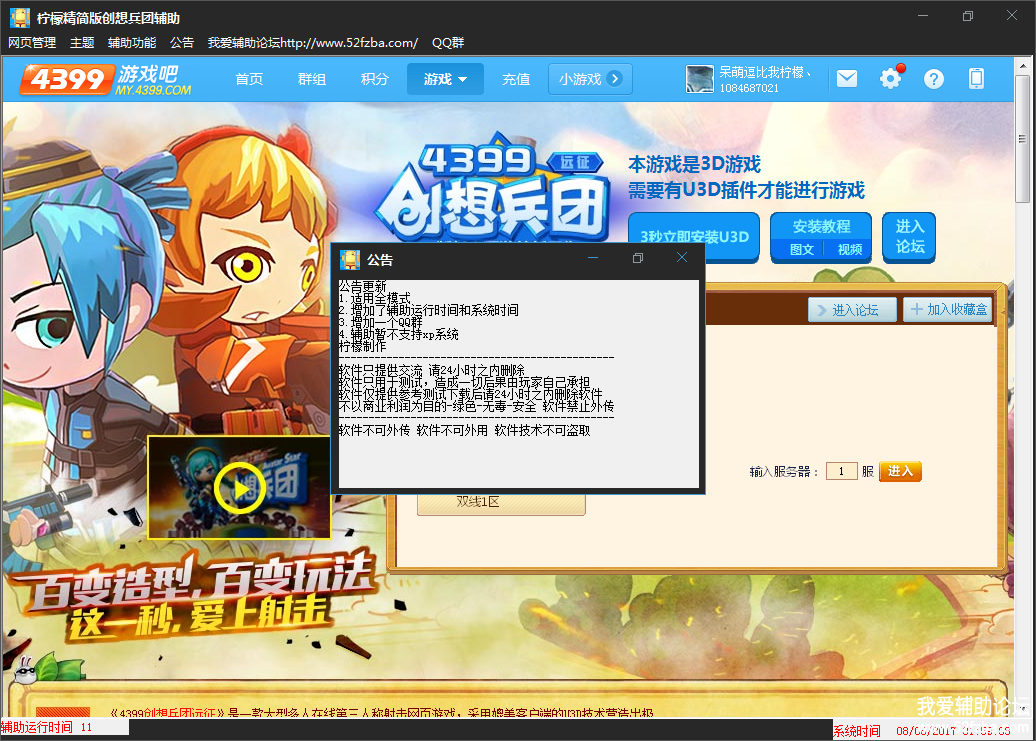This screenshot has width=1036, height=741.
Task: Click 3秒立即安装U3D button
Action: (x=694, y=236)
